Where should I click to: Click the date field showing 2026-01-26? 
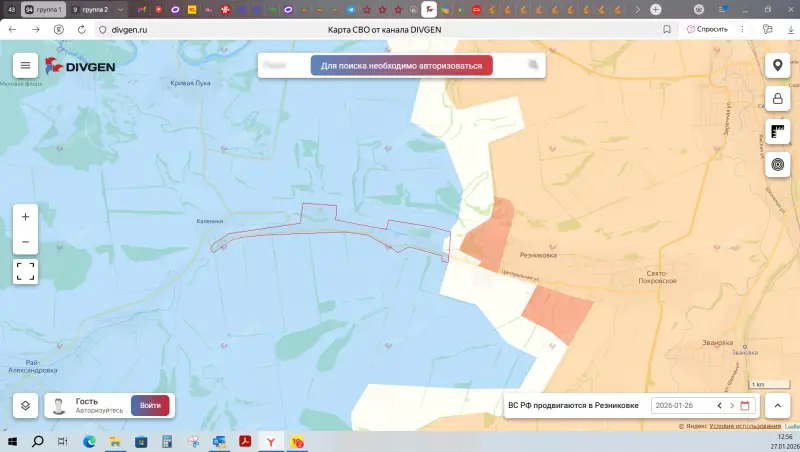(x=682, y=405)
